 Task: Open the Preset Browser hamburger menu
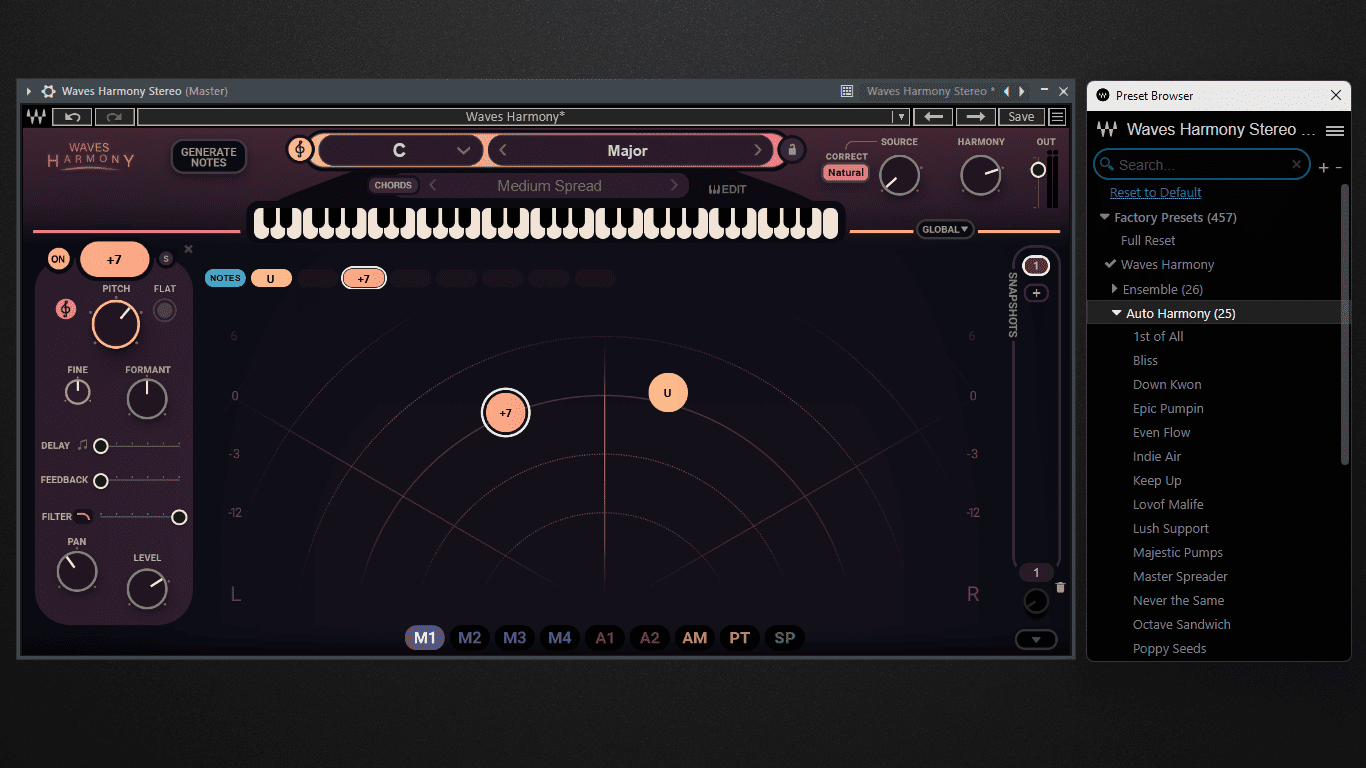1334,130
